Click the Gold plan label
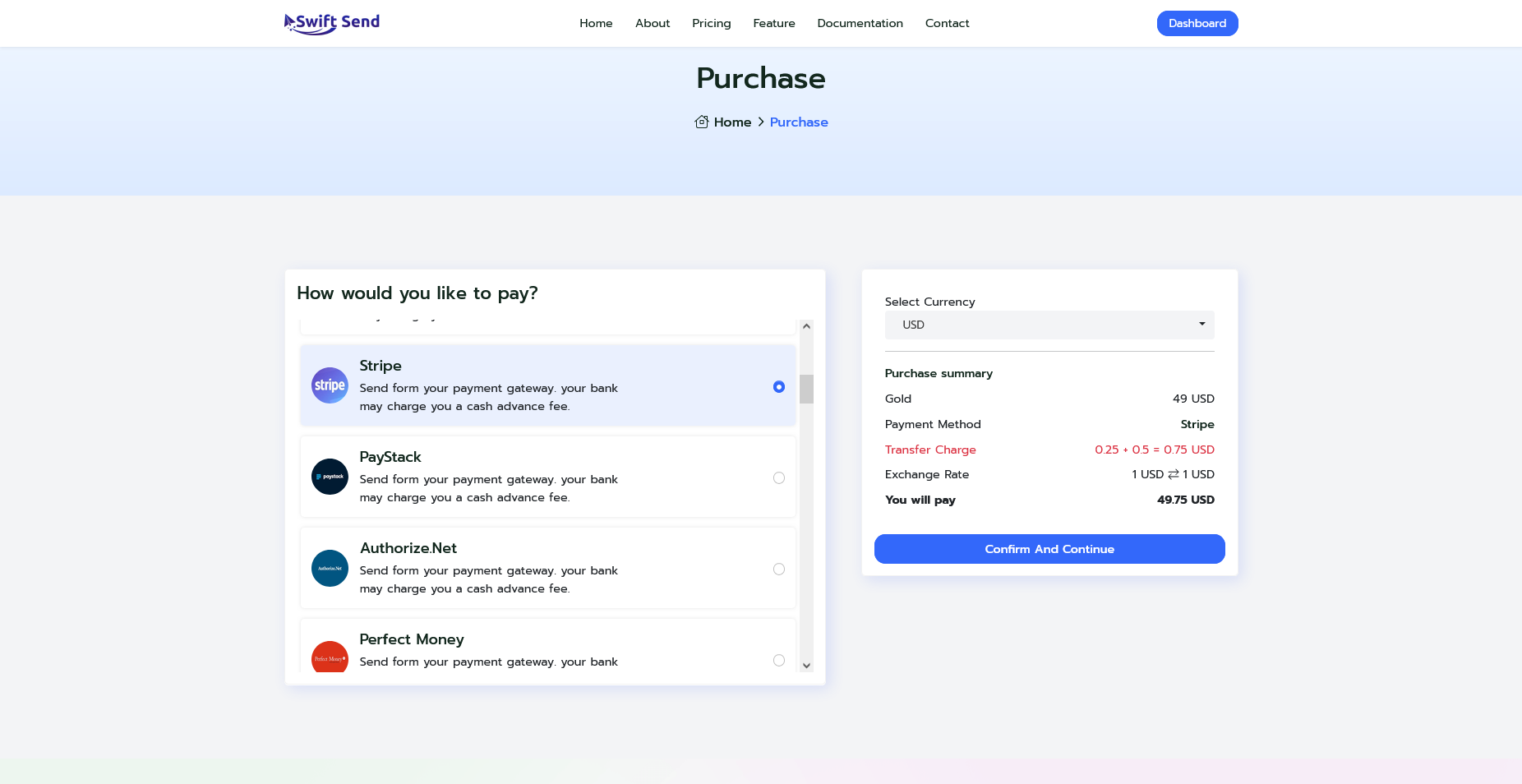Viewport: 1522px width, 784px height. click(898, 399)
